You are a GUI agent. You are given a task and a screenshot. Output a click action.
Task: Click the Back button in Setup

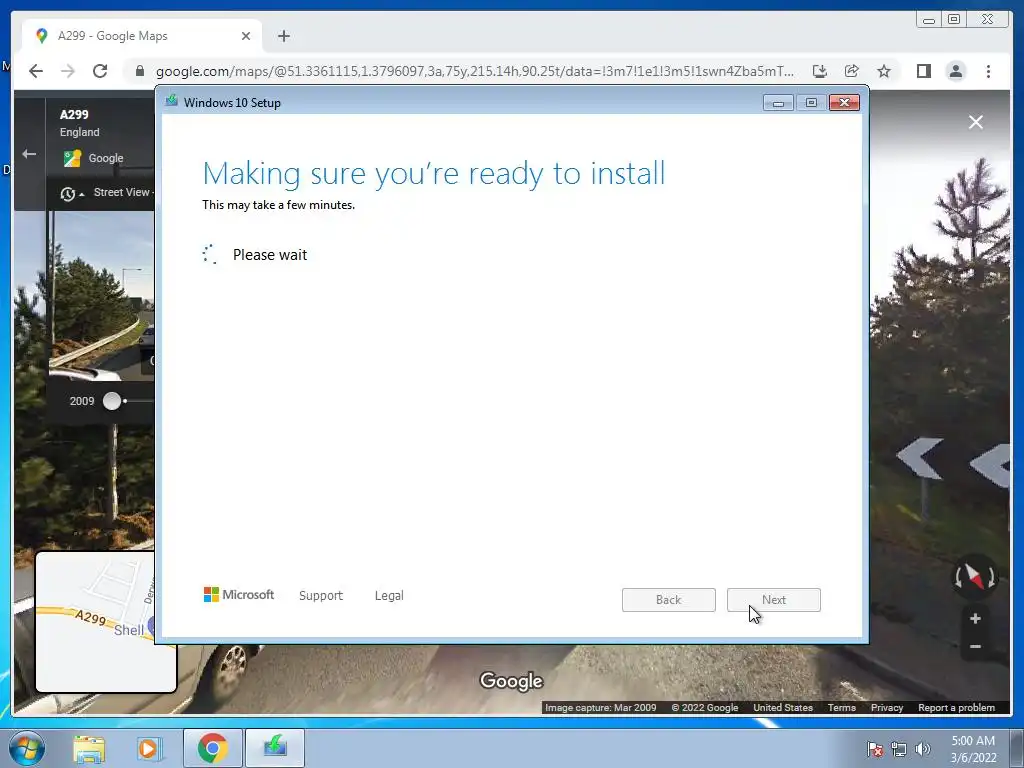(x=669, y=600)
